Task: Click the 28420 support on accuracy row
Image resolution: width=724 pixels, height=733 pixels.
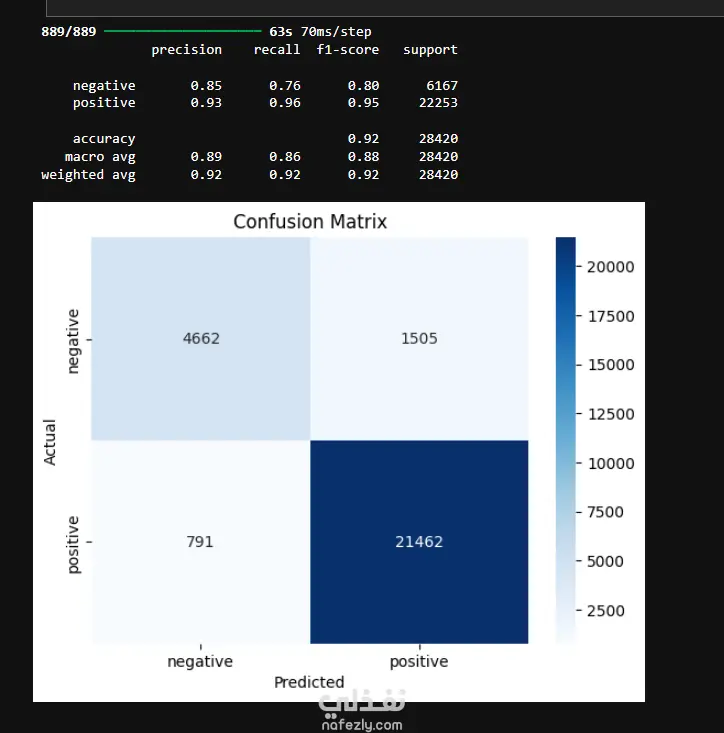Action: [x=438, y=138]
